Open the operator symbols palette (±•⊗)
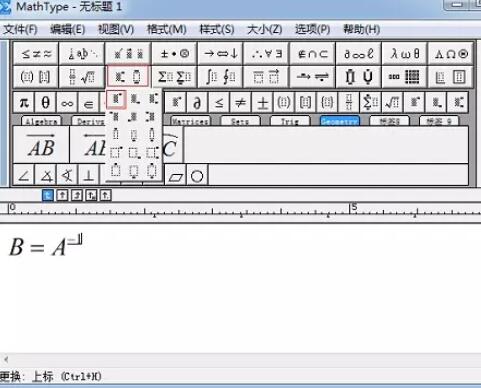This screenshot has height=388, width=481. click(x=174, y=53)
